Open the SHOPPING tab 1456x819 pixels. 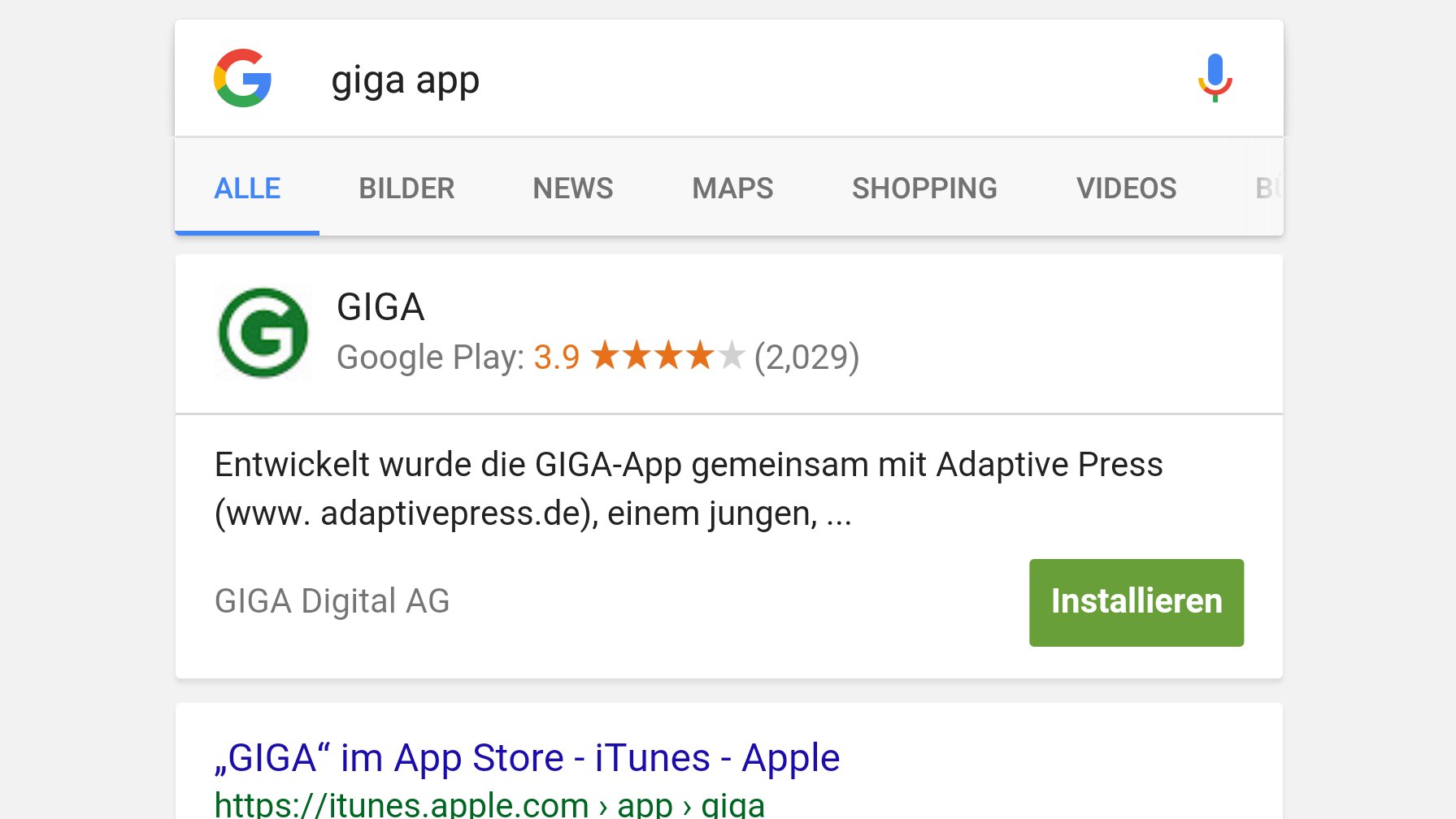pyautogui.click(x=924, y=188)
